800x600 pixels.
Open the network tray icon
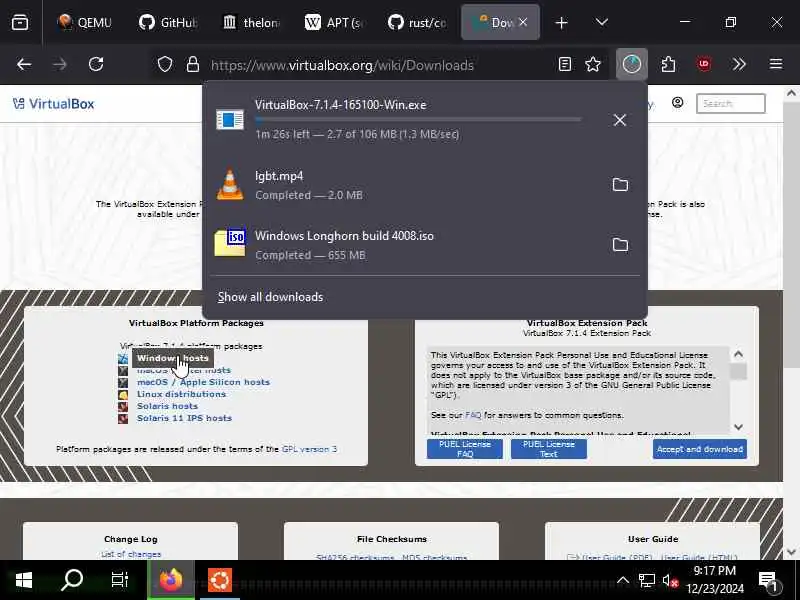(x=646, y=580)
